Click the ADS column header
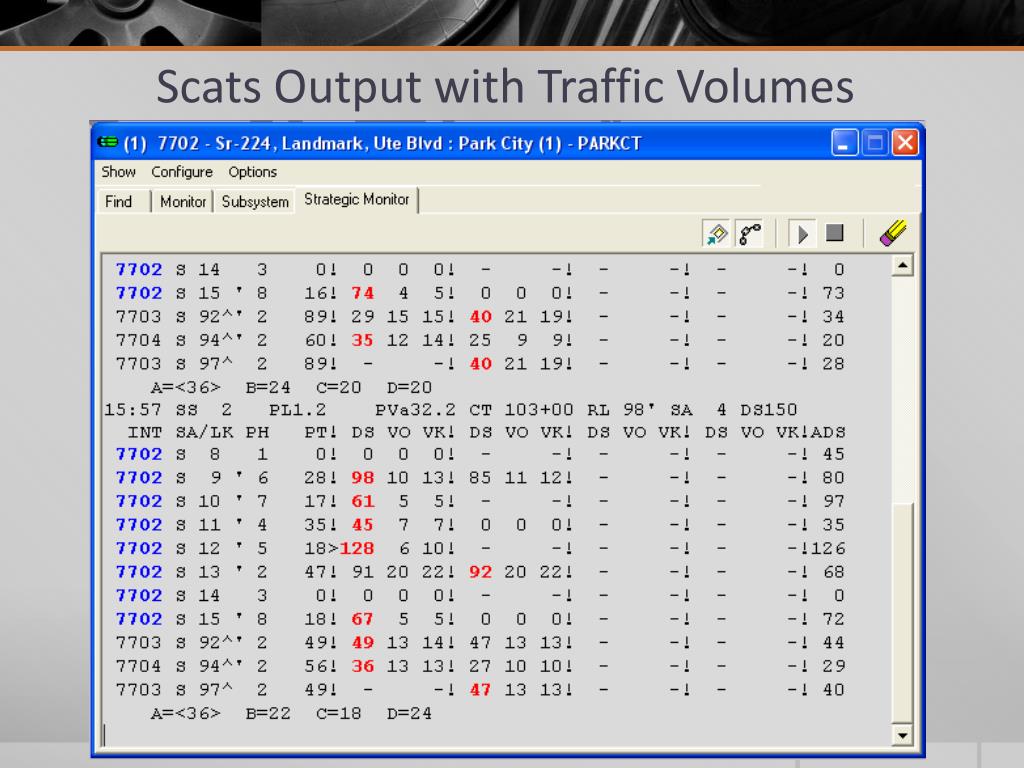The height and width of the screenshot is (768, 1024). (828, 432)
